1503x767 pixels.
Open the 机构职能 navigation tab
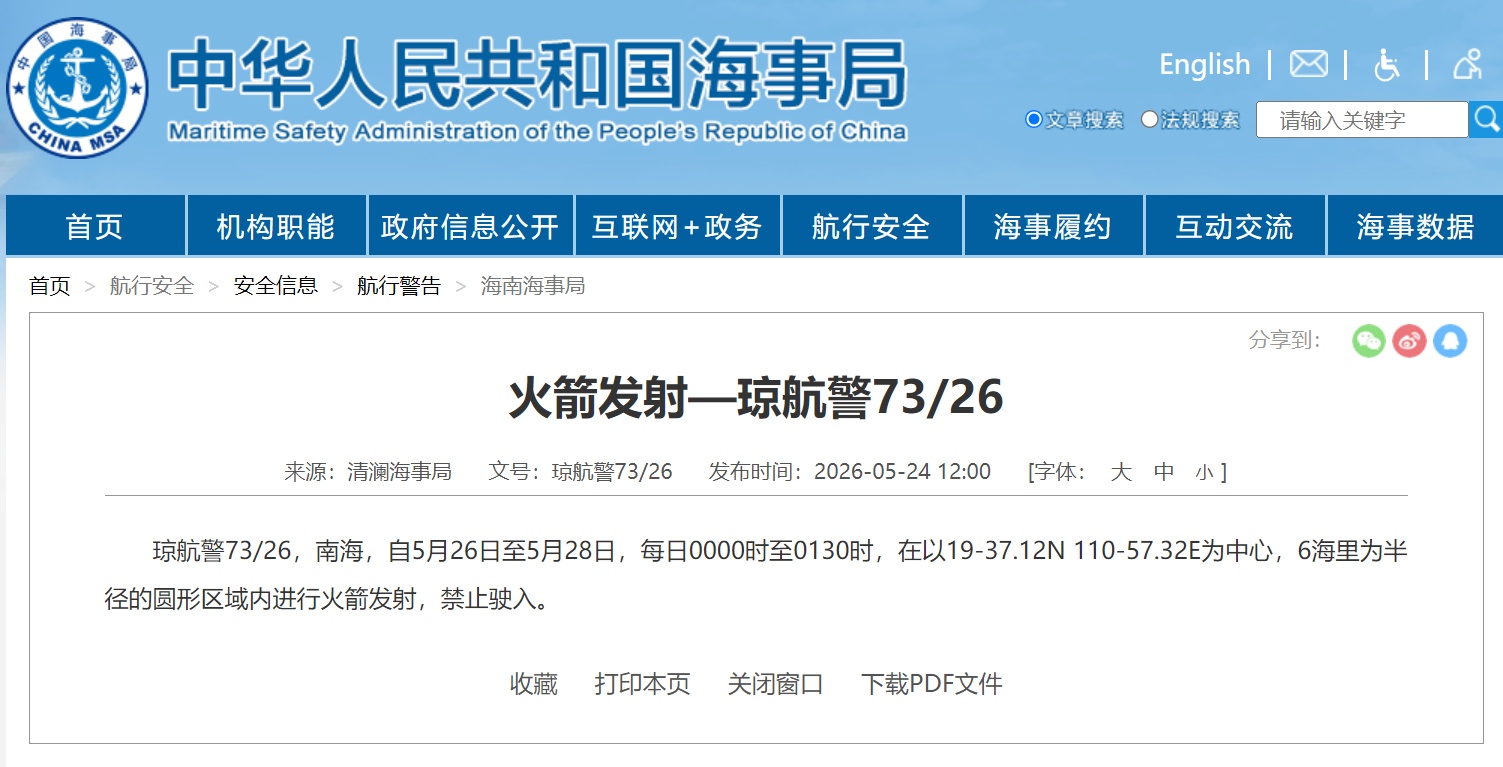(276, 226)
